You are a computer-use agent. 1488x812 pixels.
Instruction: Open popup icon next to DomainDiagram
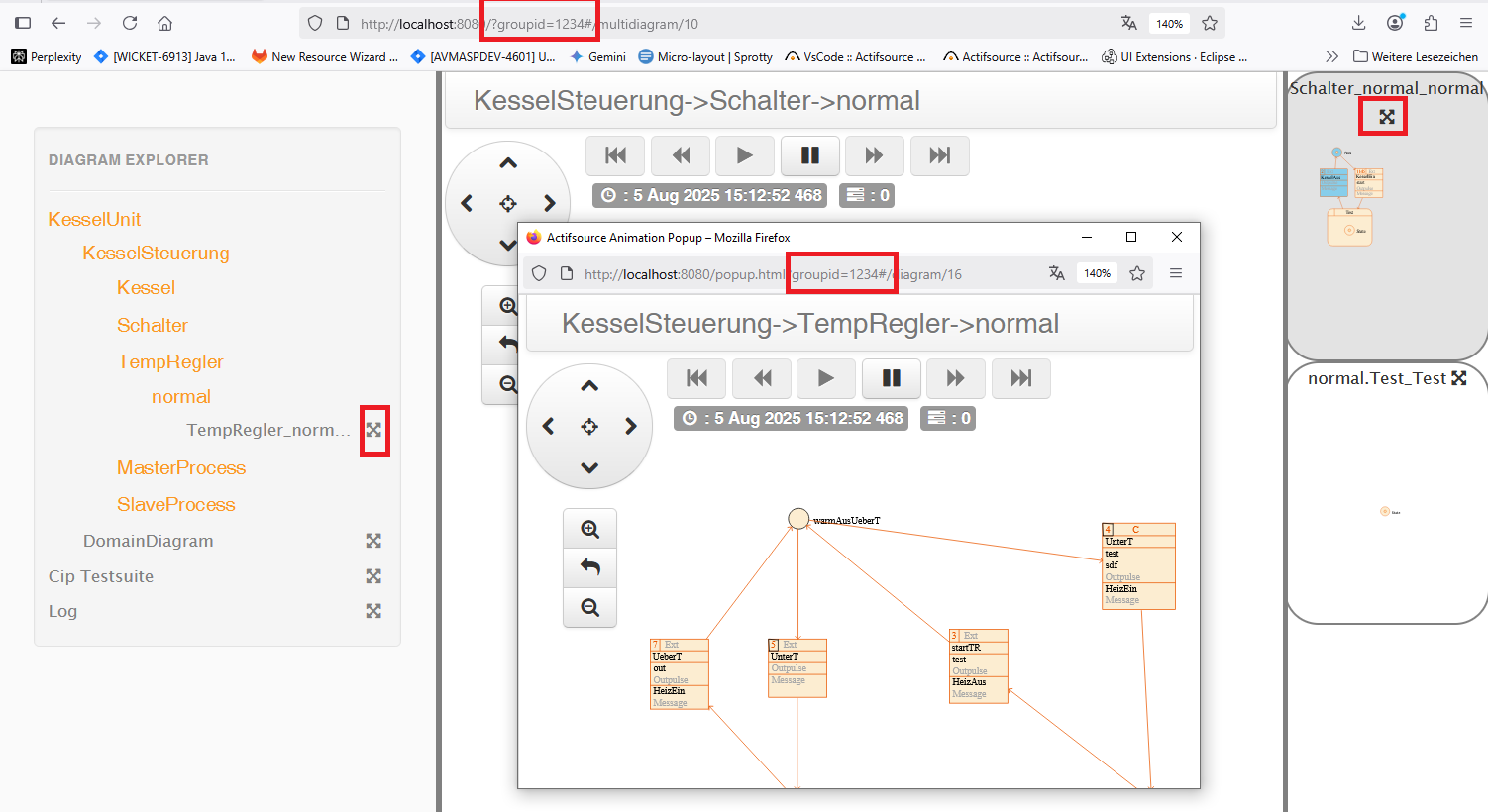pos(373,541)
